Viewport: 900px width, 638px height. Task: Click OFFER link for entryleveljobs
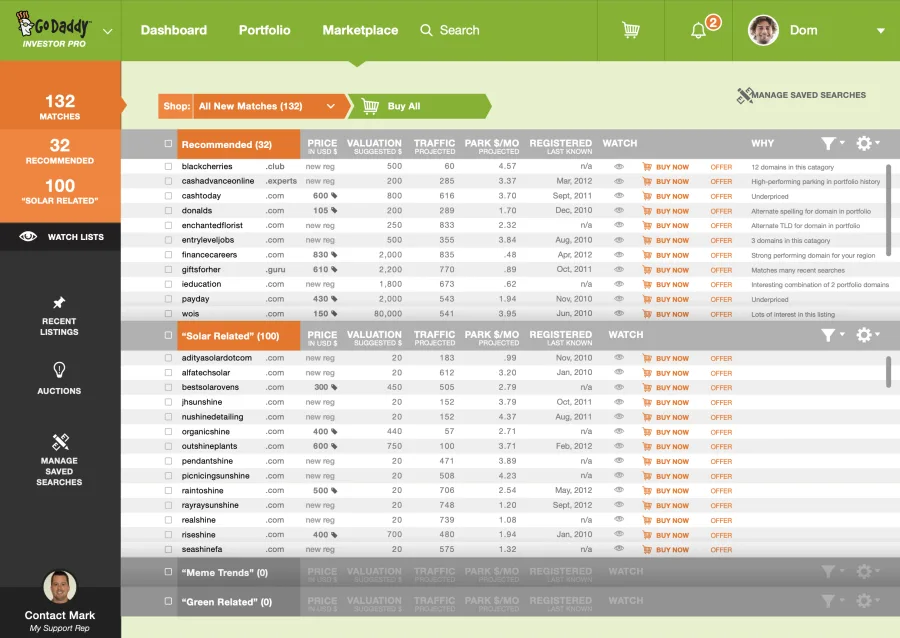coord(721,240)
